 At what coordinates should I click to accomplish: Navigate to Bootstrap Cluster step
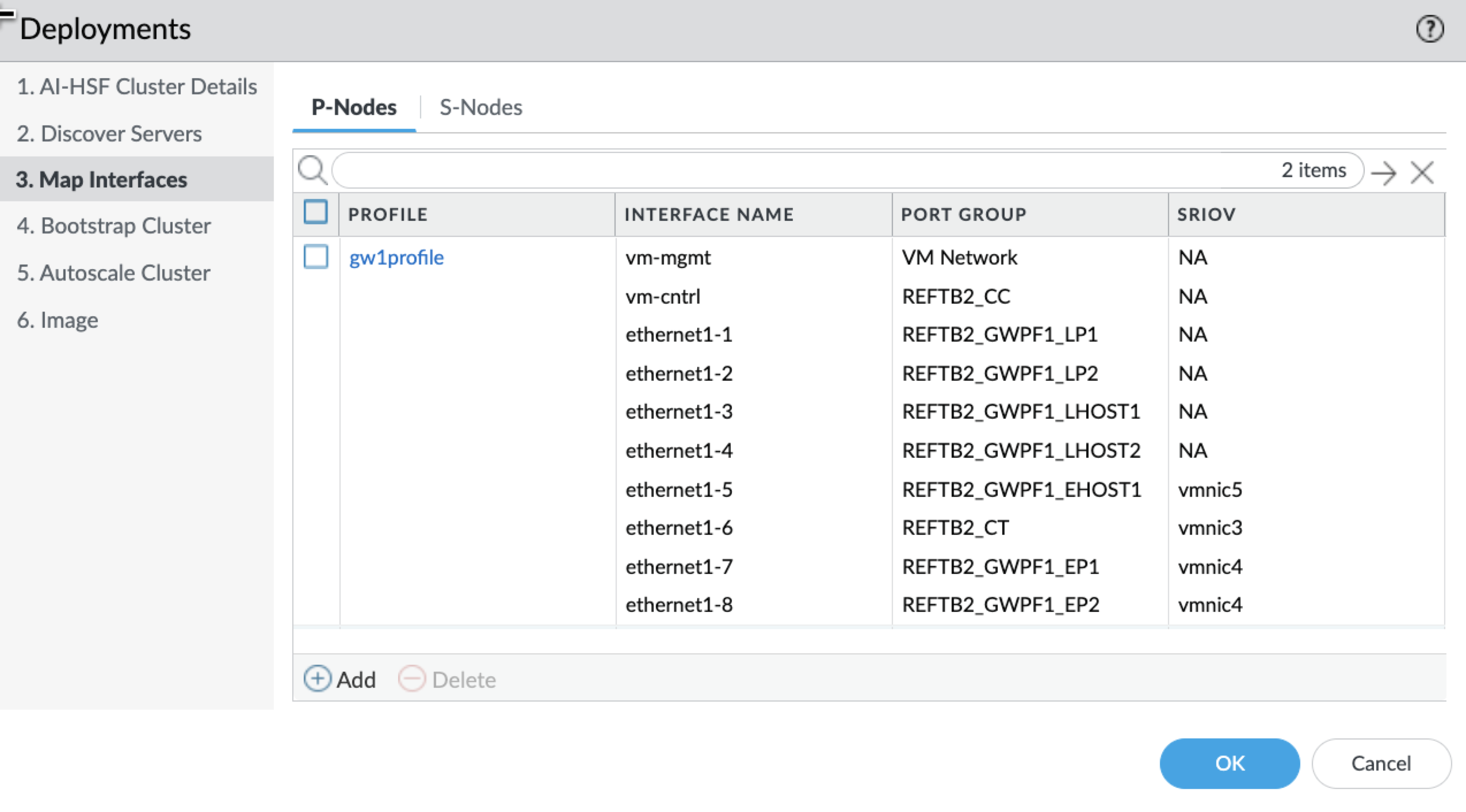tap(114, 226)
